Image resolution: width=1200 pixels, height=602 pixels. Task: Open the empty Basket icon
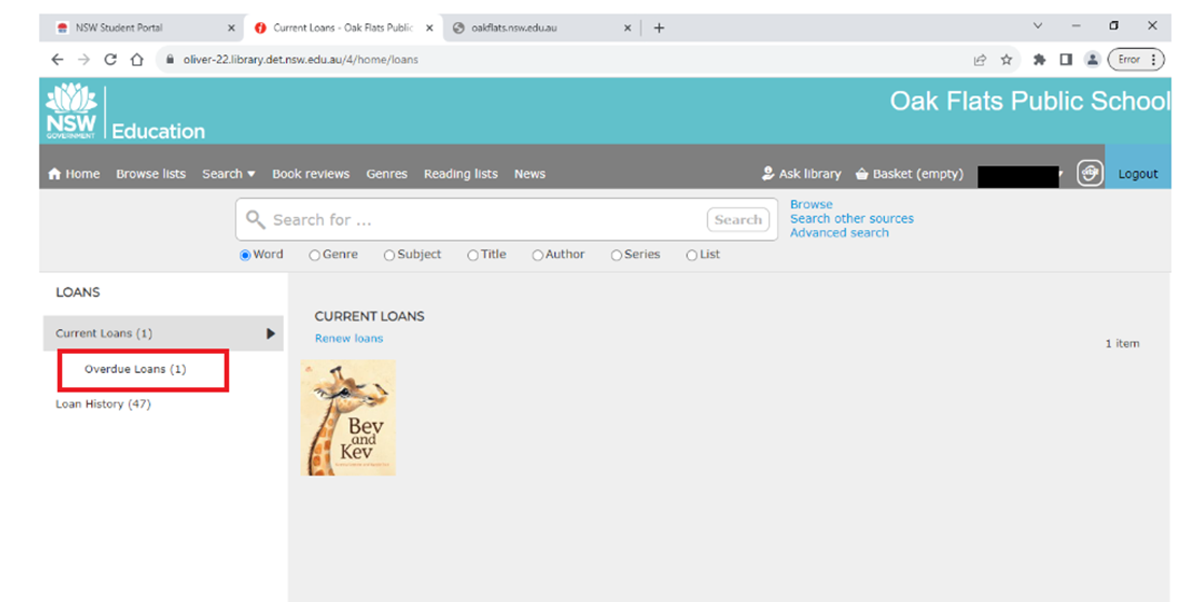pyautogui.click(x=862, y=174)
